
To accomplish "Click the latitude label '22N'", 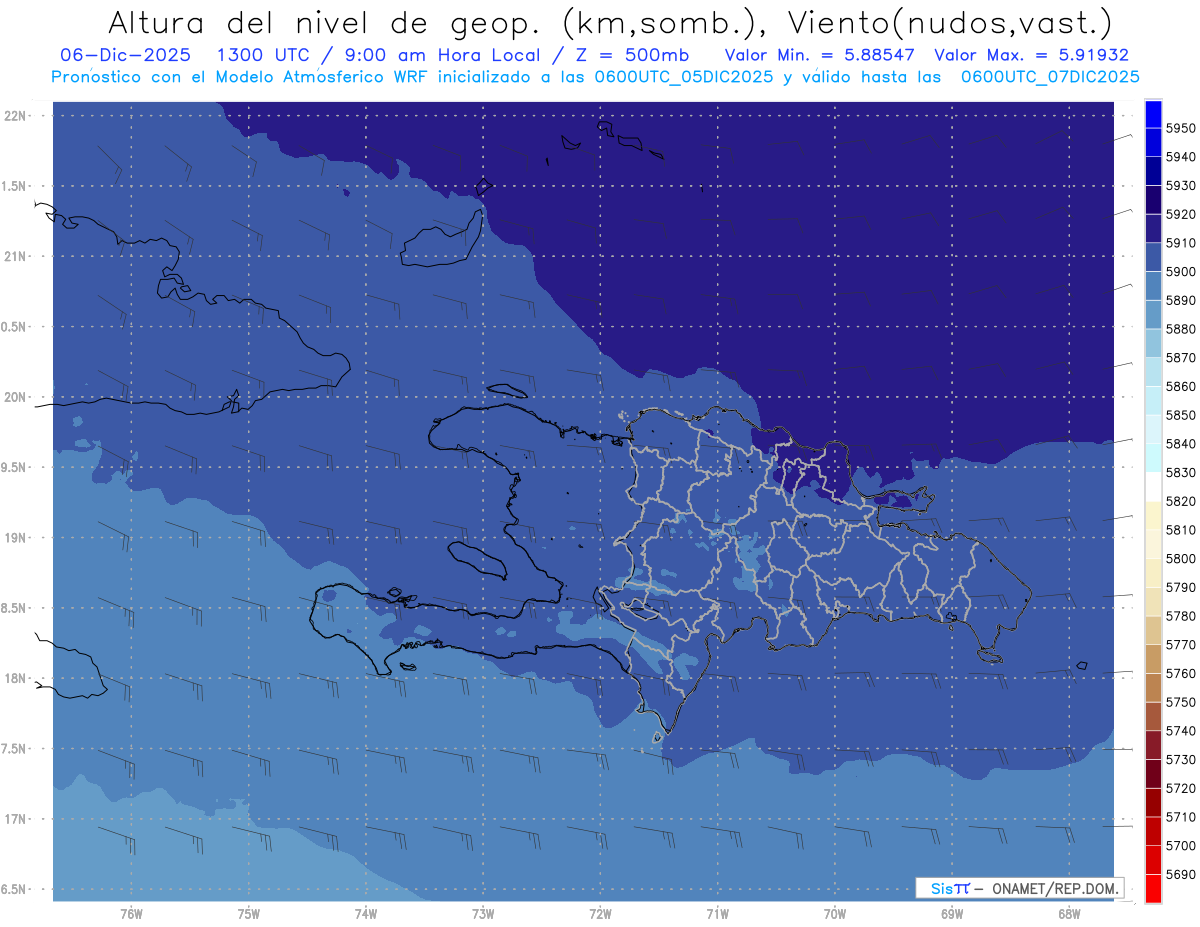I will click(x=15, y=115).
